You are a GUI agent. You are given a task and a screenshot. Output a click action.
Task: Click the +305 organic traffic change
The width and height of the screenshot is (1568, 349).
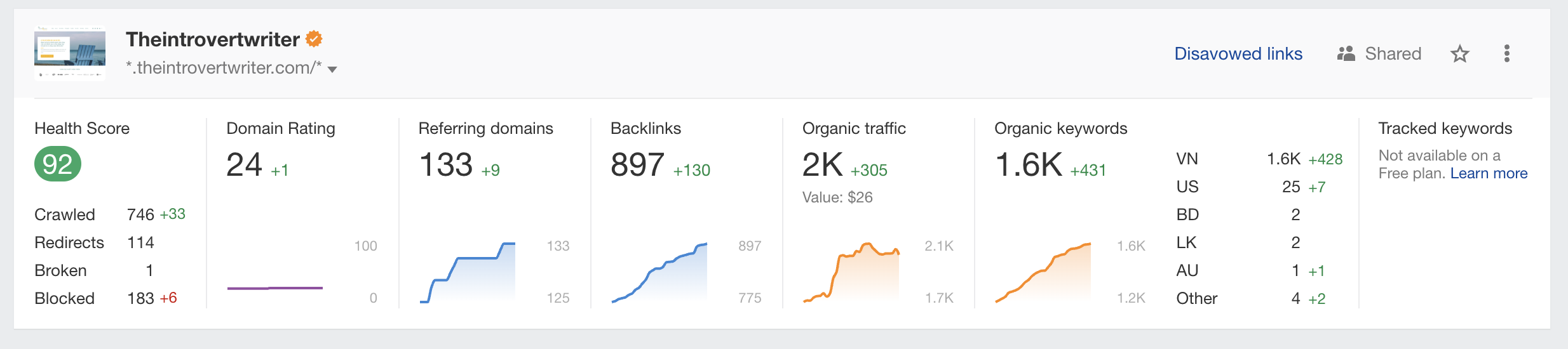click(x=868, y=170)
